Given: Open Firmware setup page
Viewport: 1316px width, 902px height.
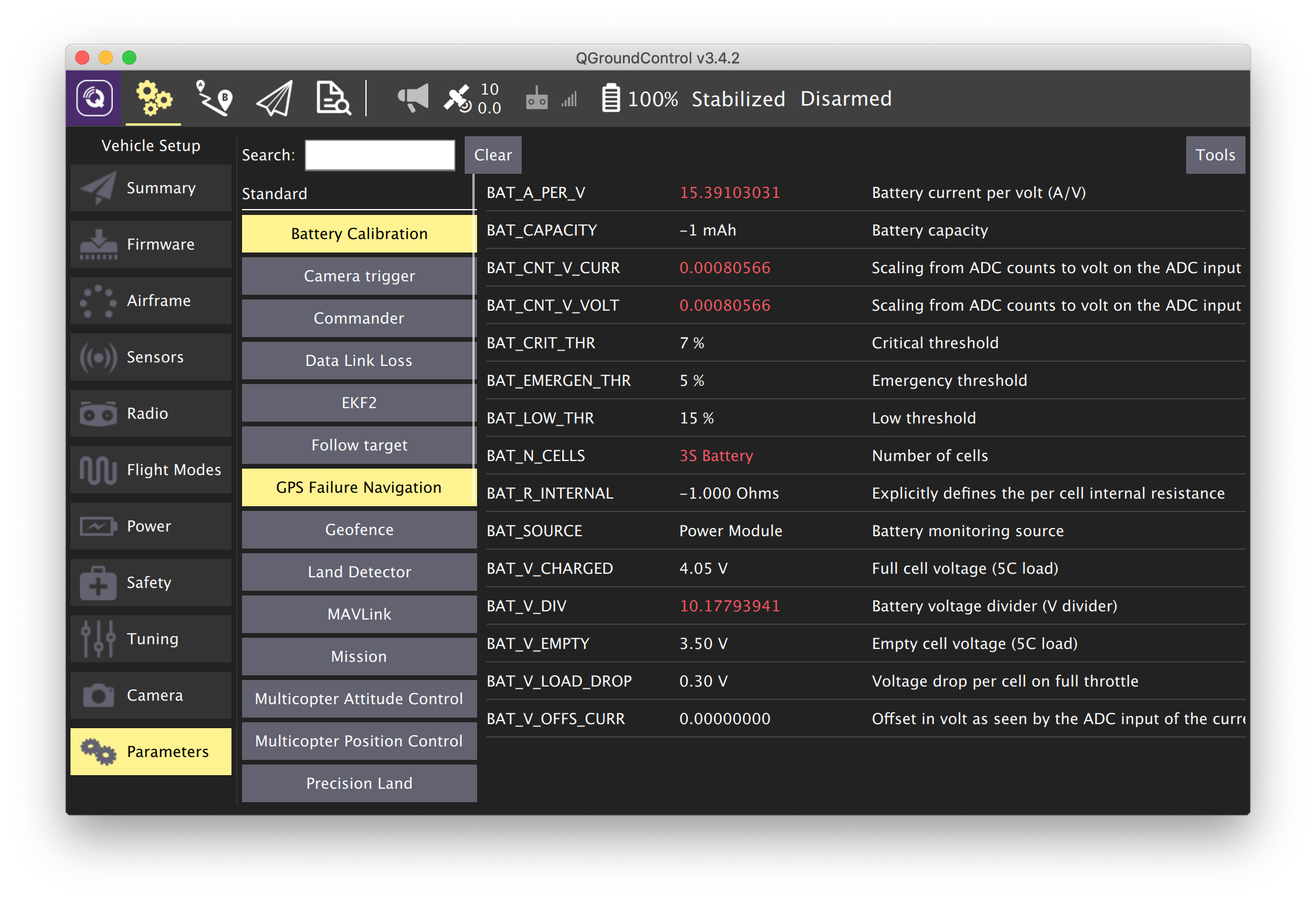Looking at the screenshot, I should pyautogui.click(x=151, y=244).
